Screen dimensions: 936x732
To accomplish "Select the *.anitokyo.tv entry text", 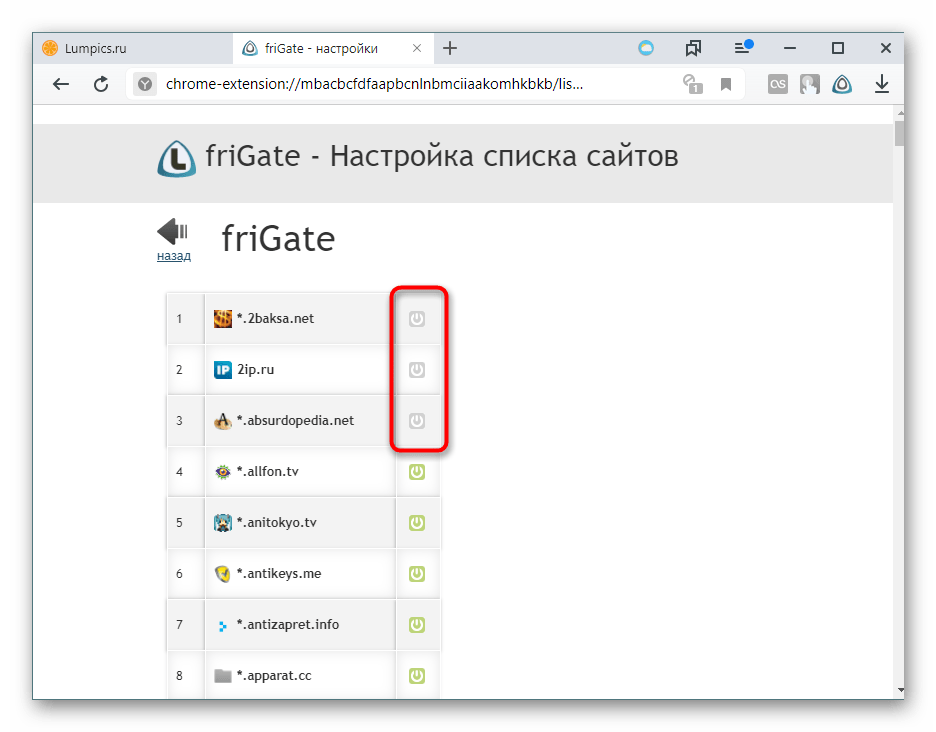I will (x=276, y=523).
